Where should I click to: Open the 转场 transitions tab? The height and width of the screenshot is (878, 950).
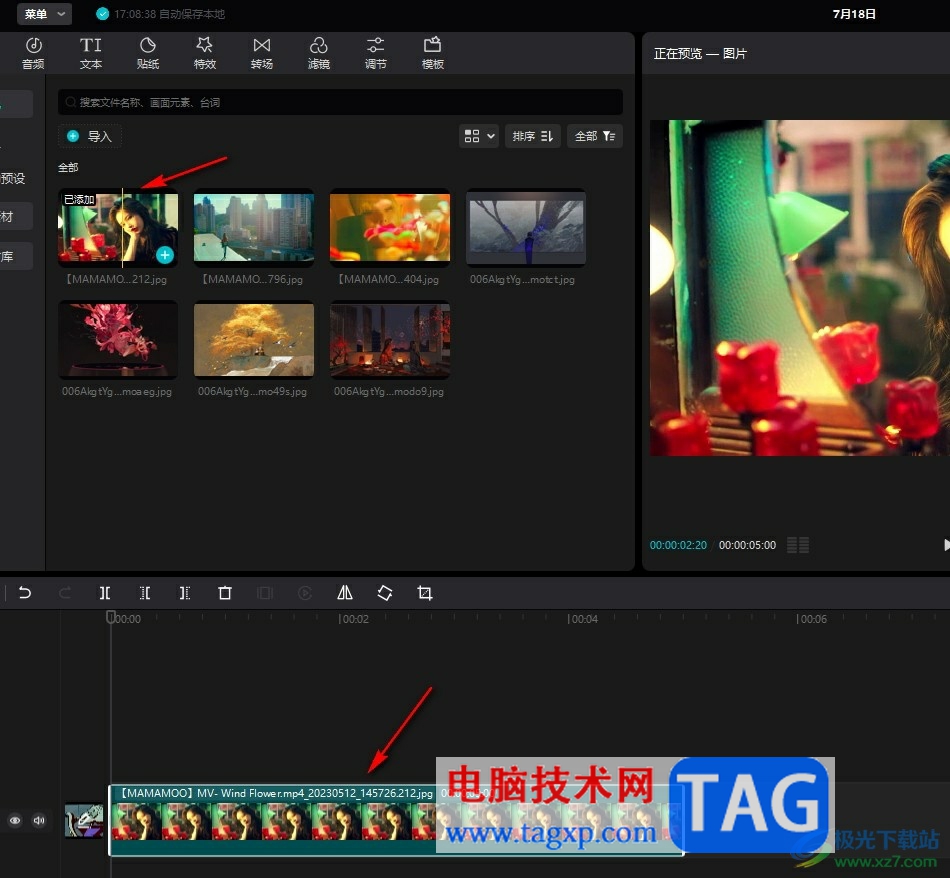pyautogui.click(x=262, y=53)
